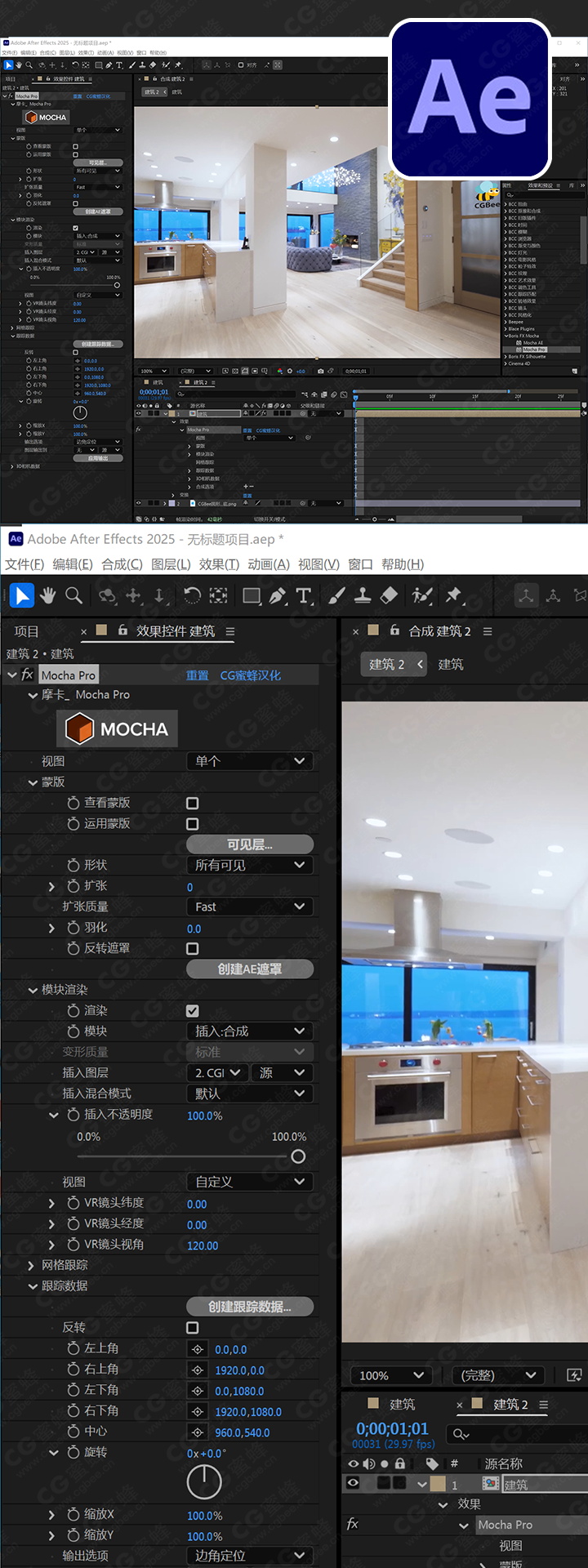
Task: Select the Pan Behind anchor point tool
Action: click(218, 595)
